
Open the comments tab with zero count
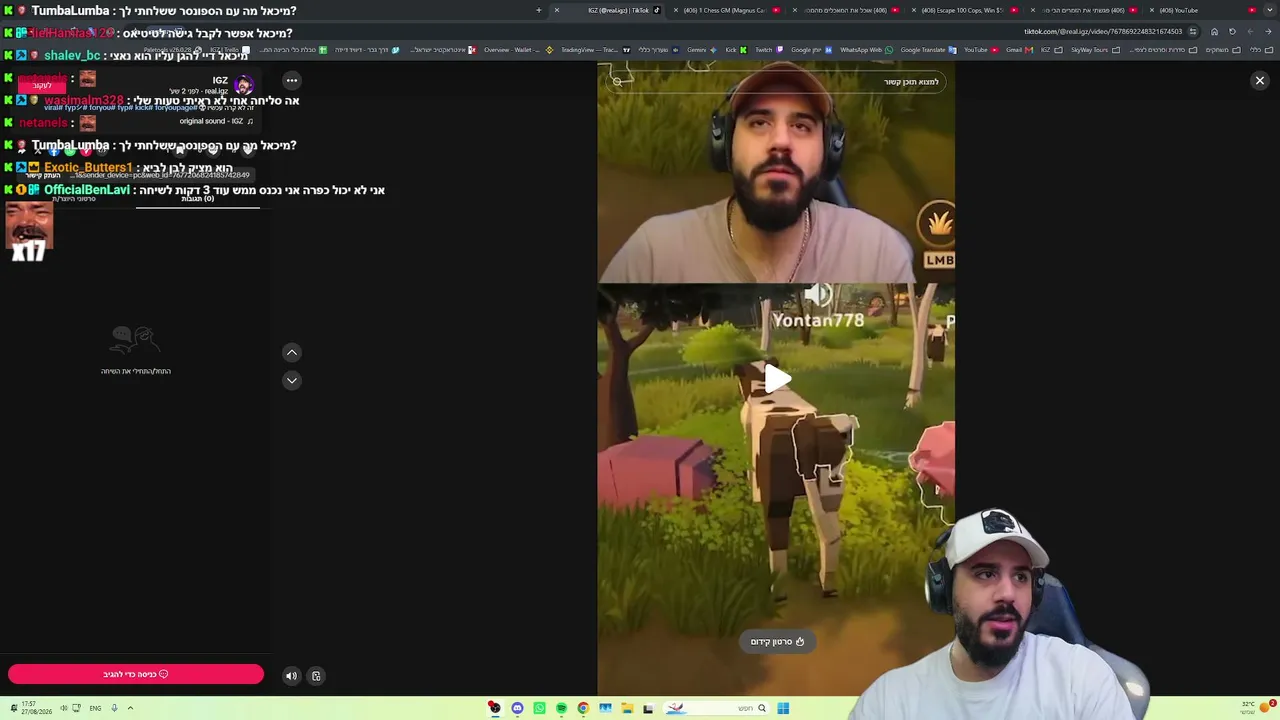click(x=197, y=199)
